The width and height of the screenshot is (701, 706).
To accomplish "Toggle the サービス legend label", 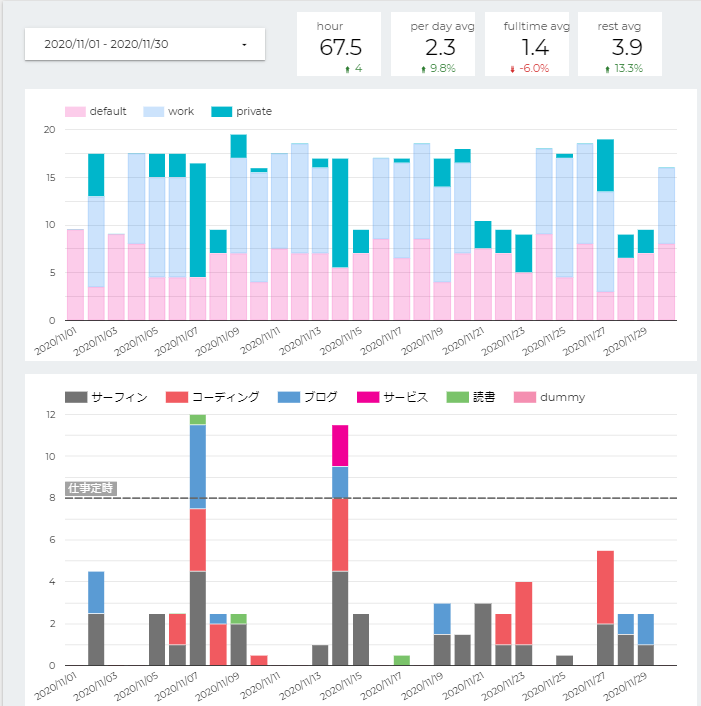I will tap(406, 397).
